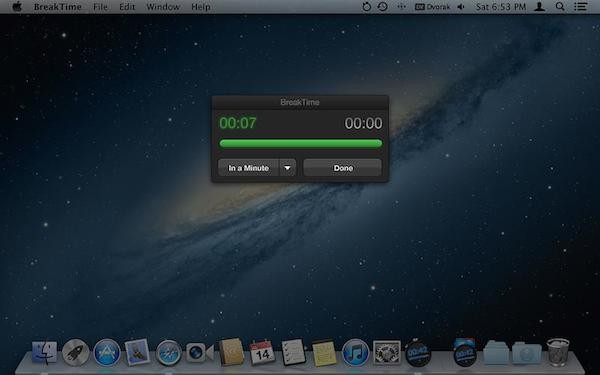This screenshot has width=600, height=375.
Task: Click BreakTime Dock icon beside System Preferences
Action: (x=418, y=352)
